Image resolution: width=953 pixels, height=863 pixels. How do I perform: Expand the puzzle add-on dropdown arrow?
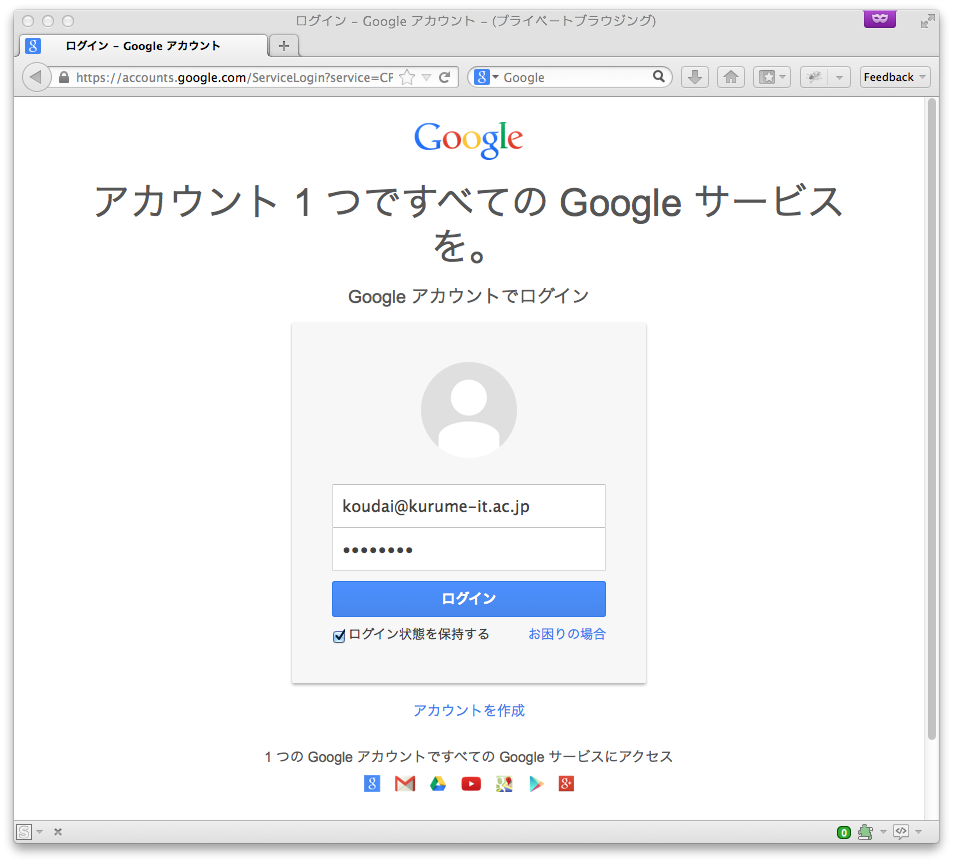[883, 831]
